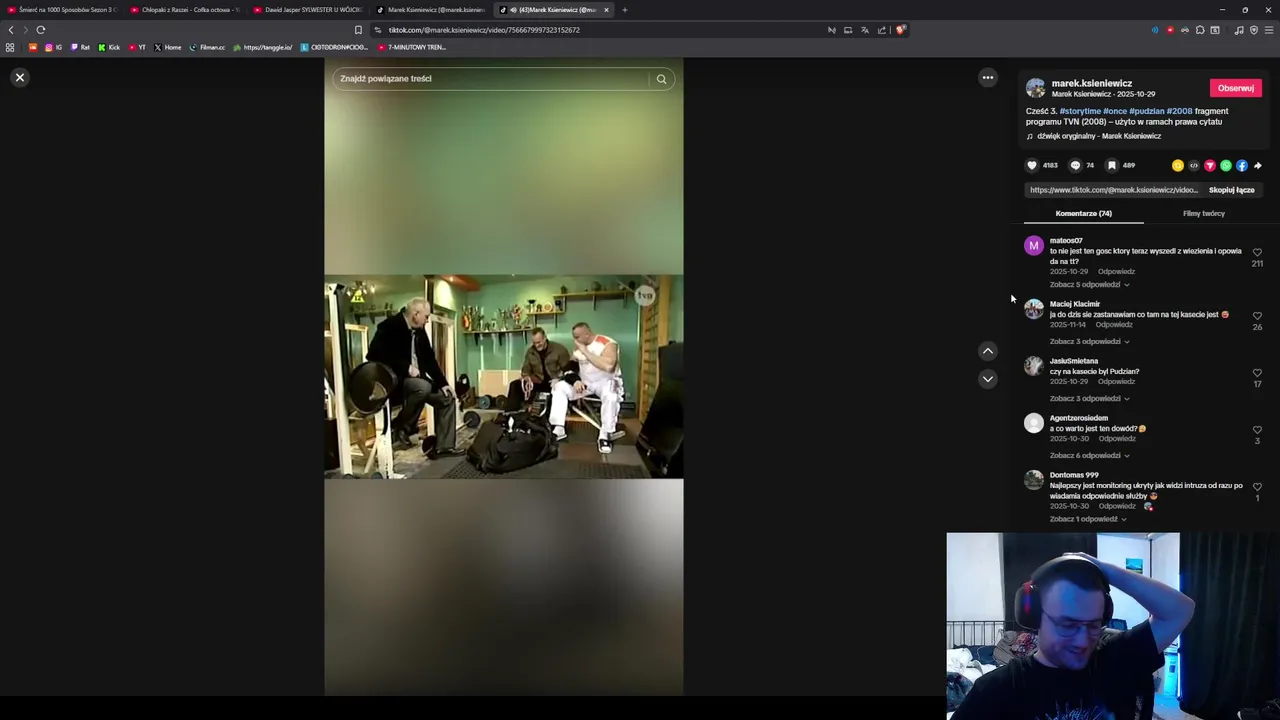The height and width of the screenshot is (720, 1280).
Task: Click Skopiuj łącze to copy link
Action: coord(1231,190)
